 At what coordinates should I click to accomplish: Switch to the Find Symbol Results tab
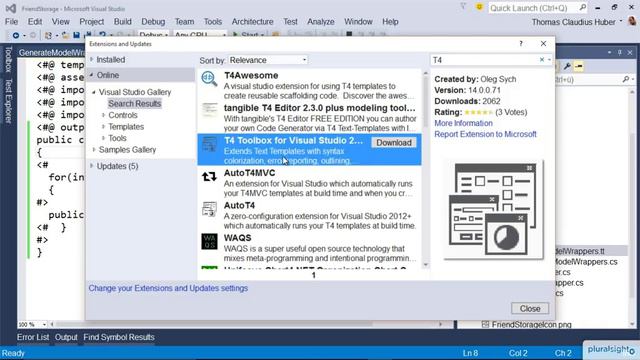coord(119,337)
